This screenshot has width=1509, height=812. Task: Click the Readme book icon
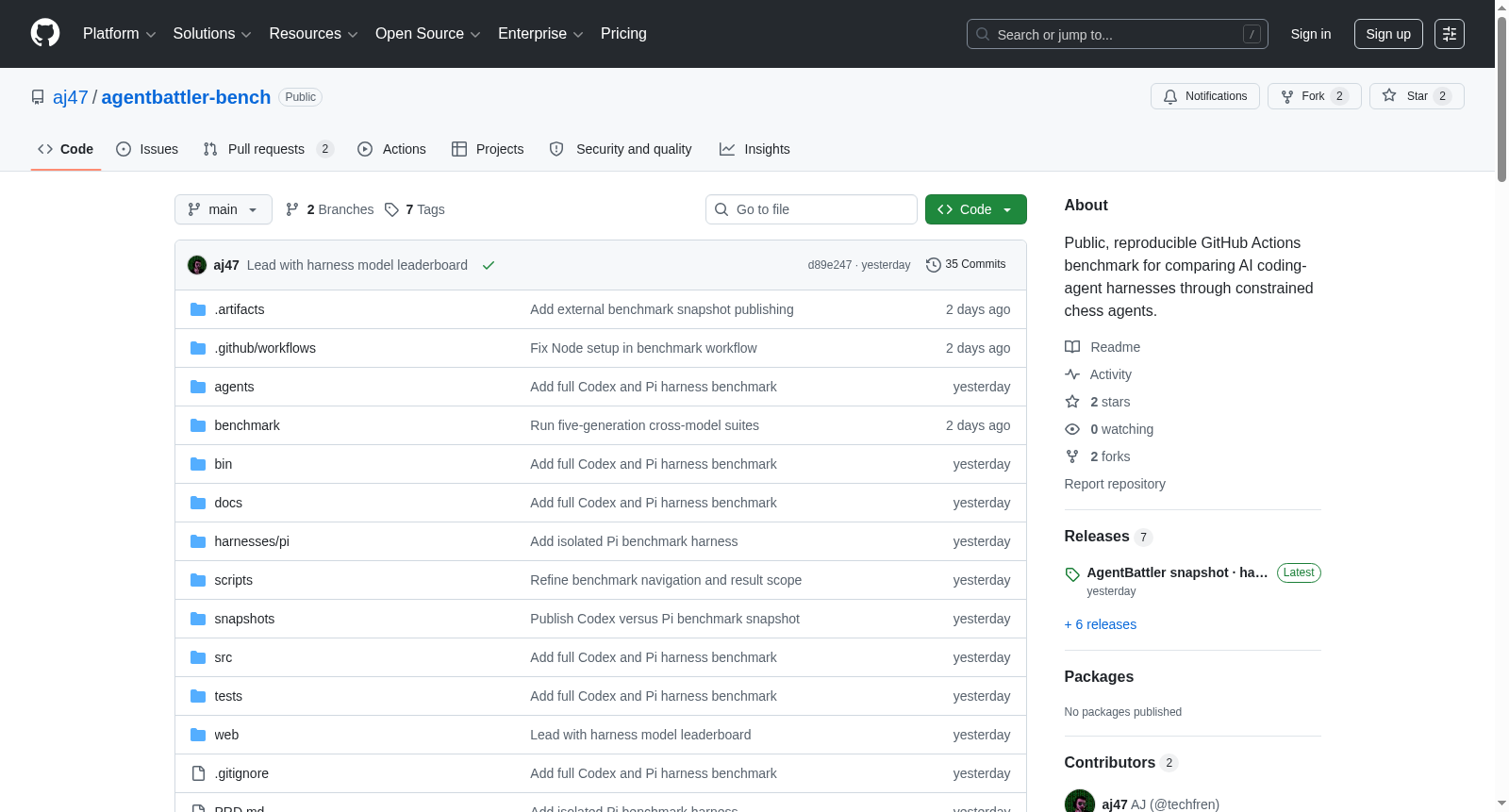point(1072,347)
